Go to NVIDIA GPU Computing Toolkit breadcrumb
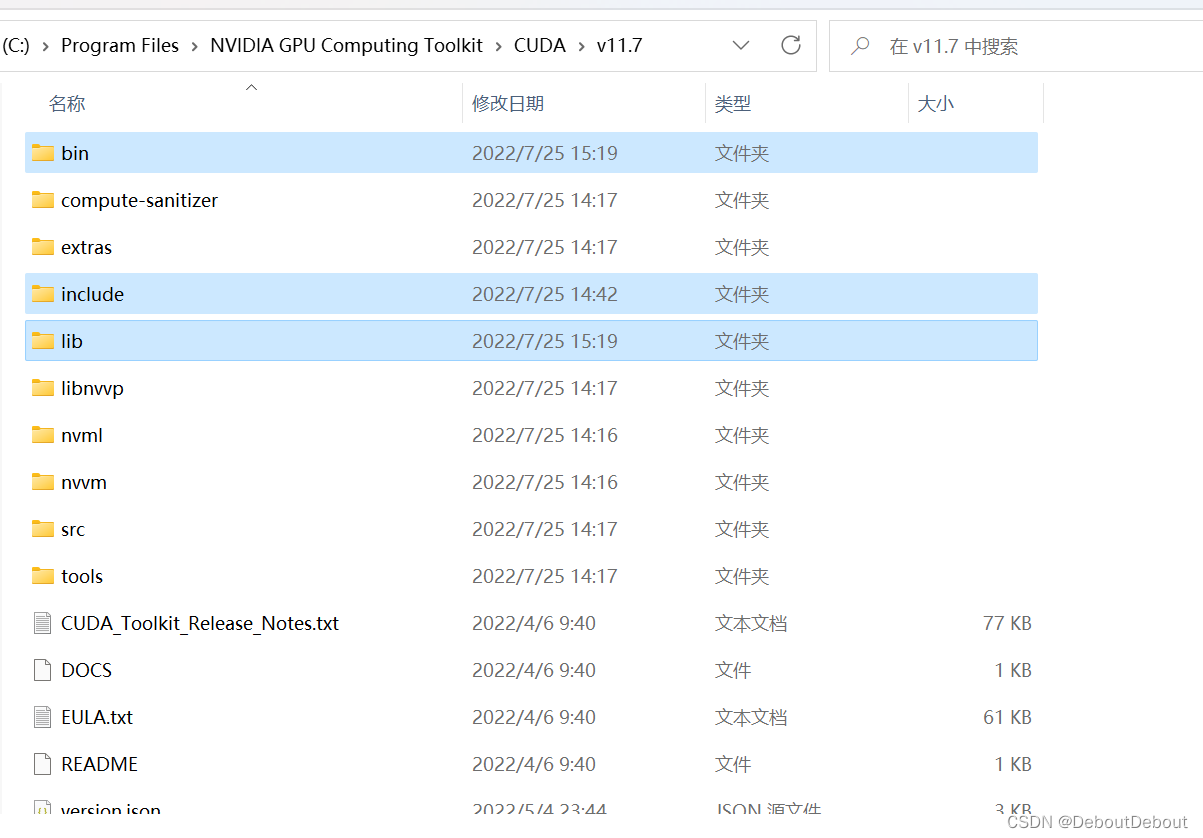This screenshot has height=838, width=1203. [347, 46]
